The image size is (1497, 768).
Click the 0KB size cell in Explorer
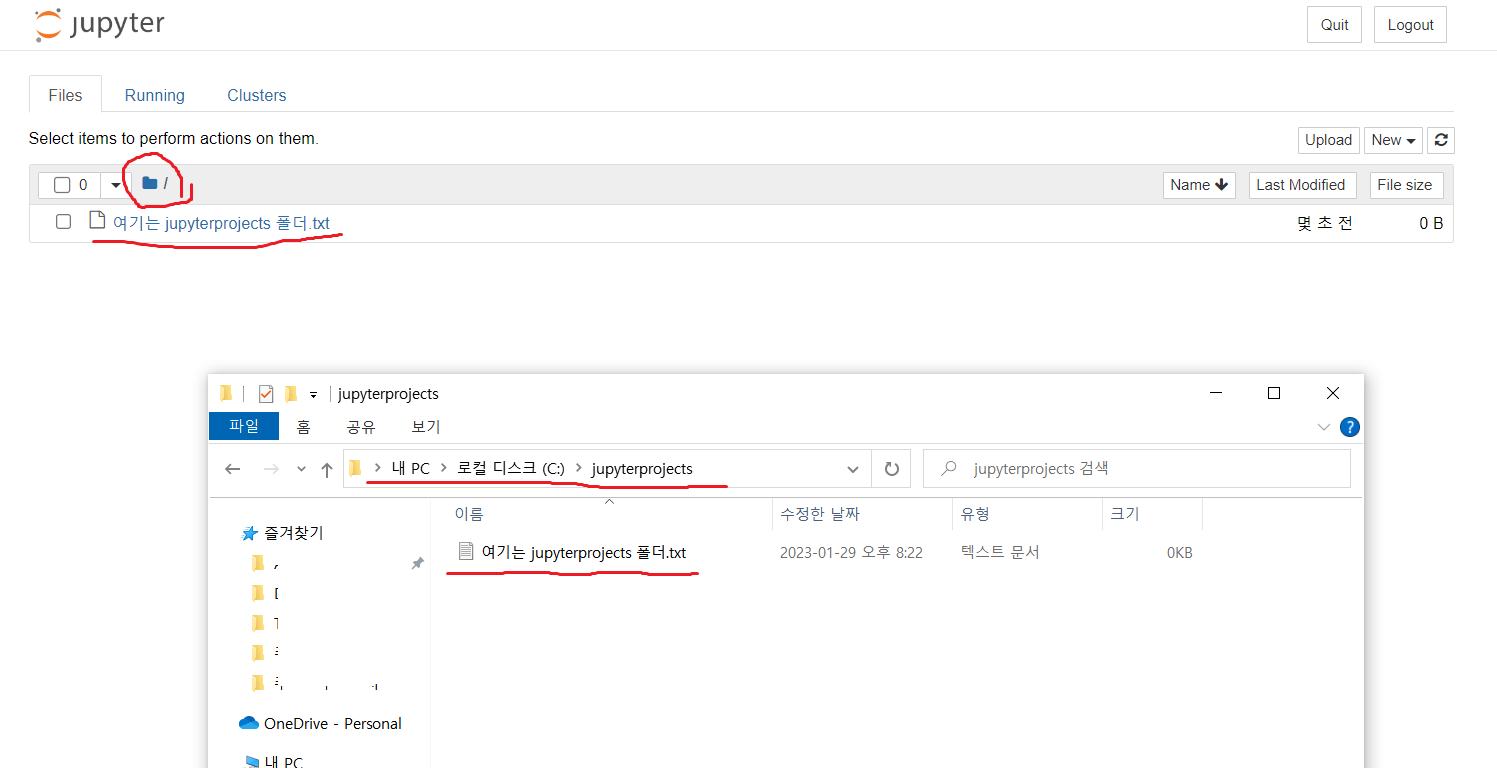coord(1179,553)
